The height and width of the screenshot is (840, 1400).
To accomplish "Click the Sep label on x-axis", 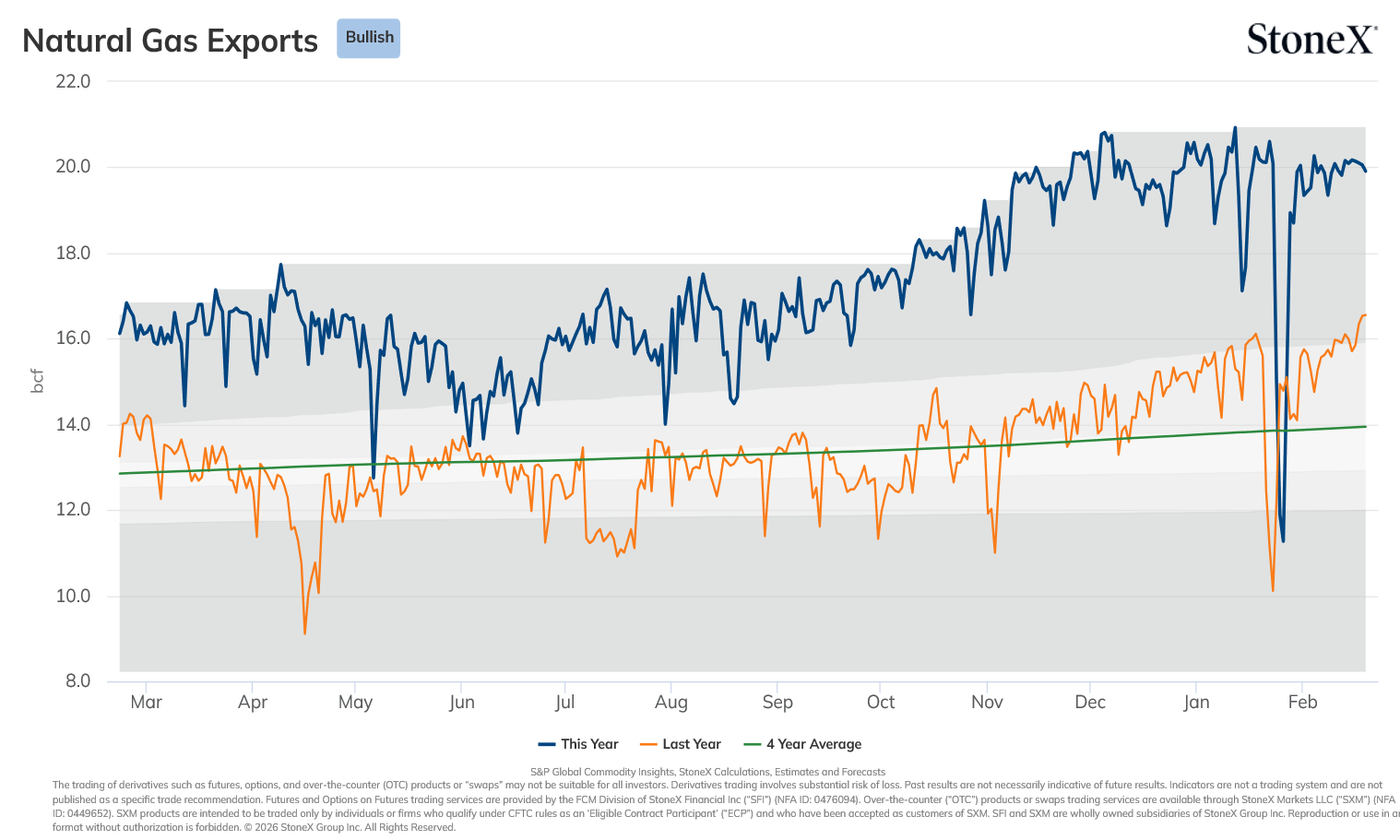I will tap(777, 702).
